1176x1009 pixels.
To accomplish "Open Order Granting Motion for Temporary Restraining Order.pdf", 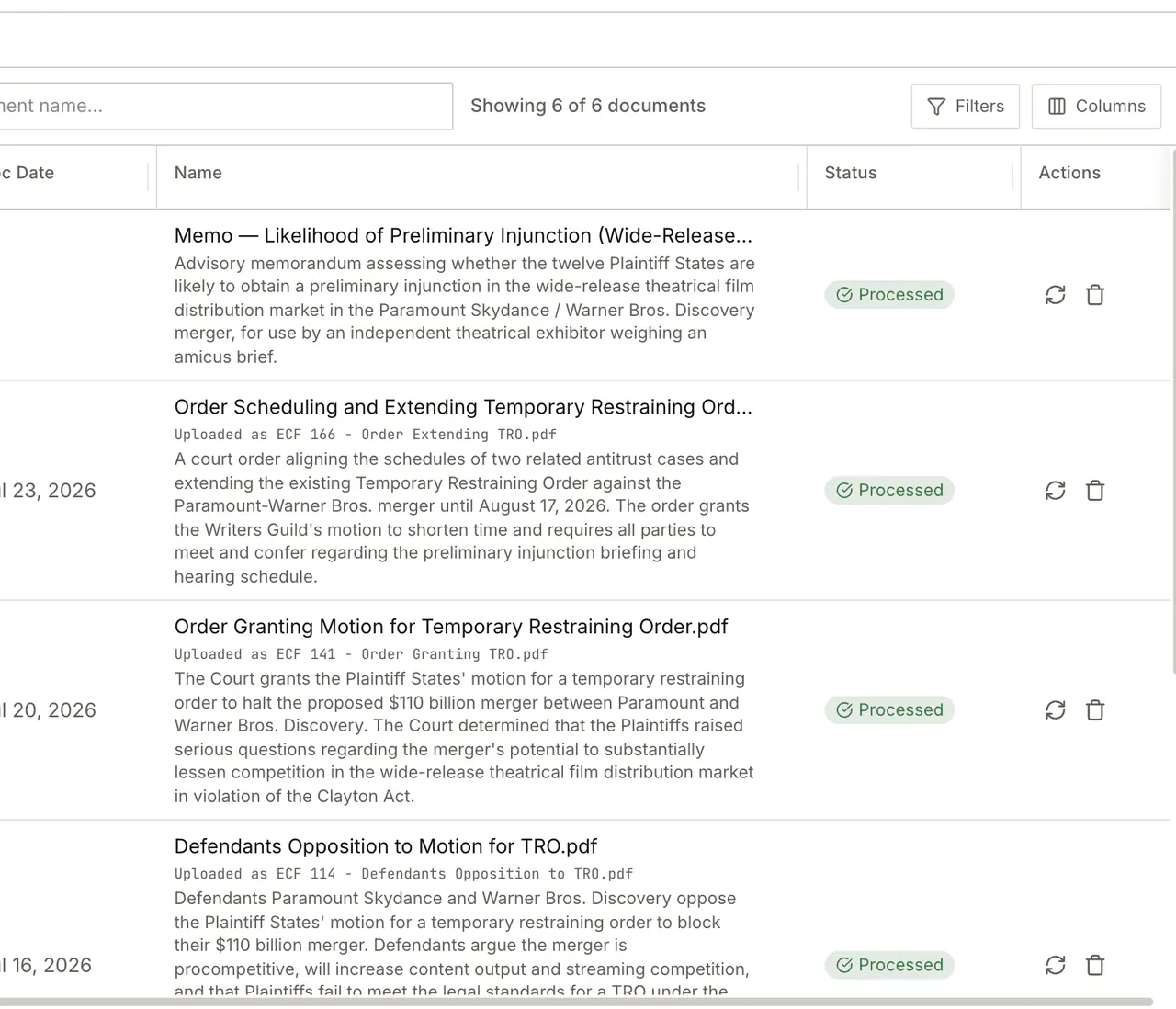I will tap(451, 627).
